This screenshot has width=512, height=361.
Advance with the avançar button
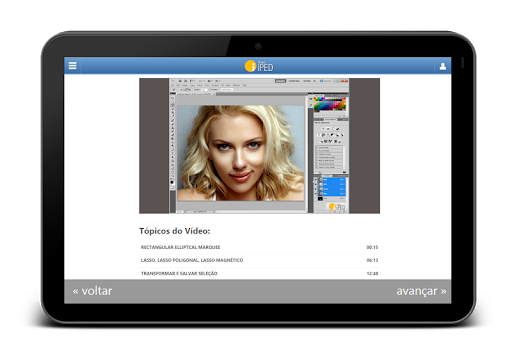[x=421, y=291]
